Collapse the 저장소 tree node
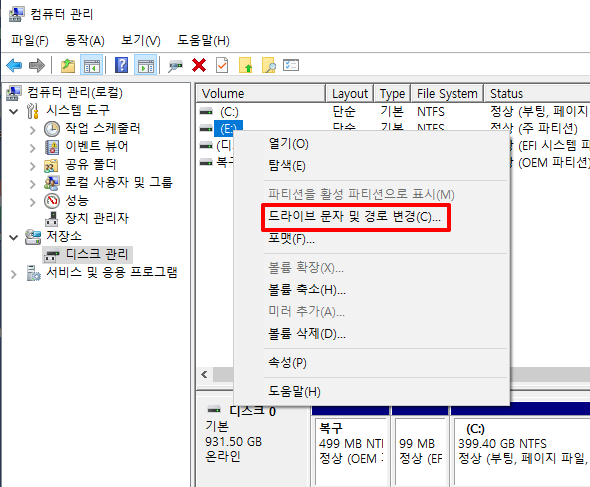The height and width of the screenshot is (487, 590). coord(14,237)
